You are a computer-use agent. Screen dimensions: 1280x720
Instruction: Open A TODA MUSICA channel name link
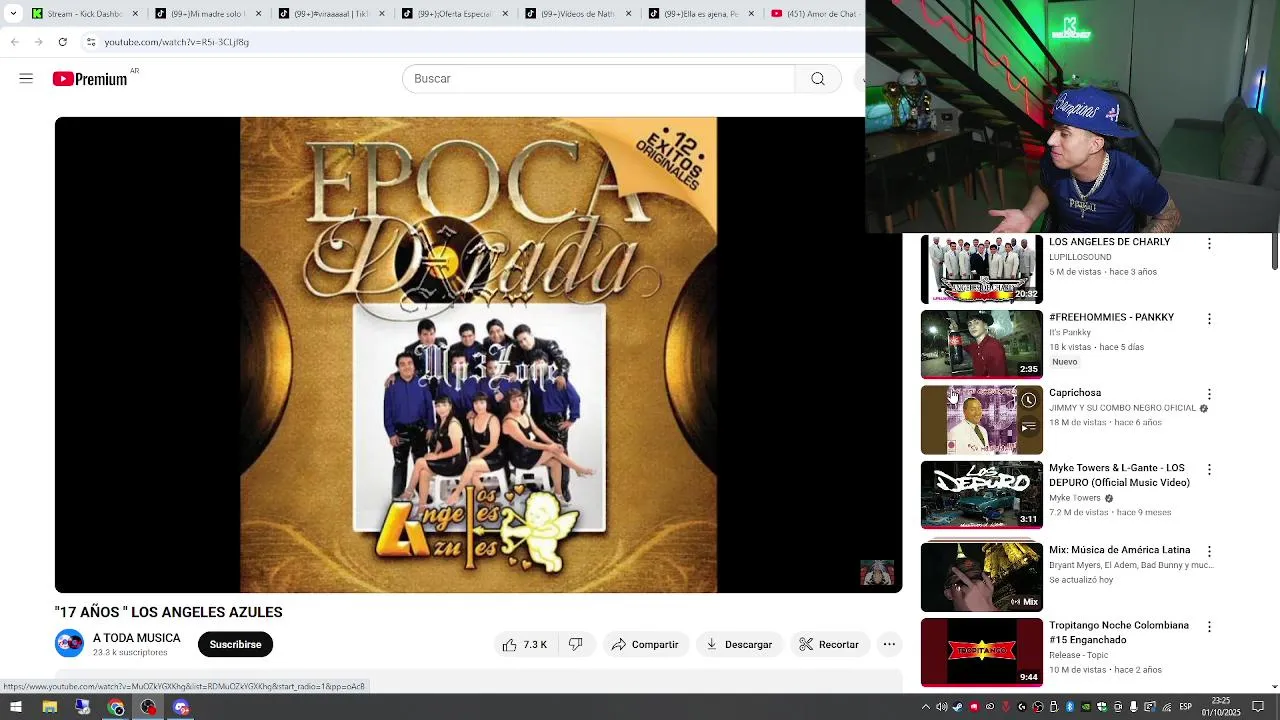point(137,638)
